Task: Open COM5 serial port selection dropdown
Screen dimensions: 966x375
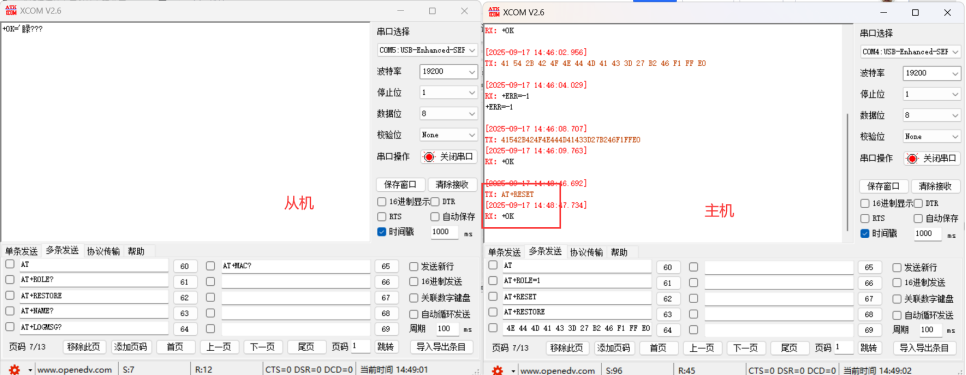Action: (x=428, y=50)
